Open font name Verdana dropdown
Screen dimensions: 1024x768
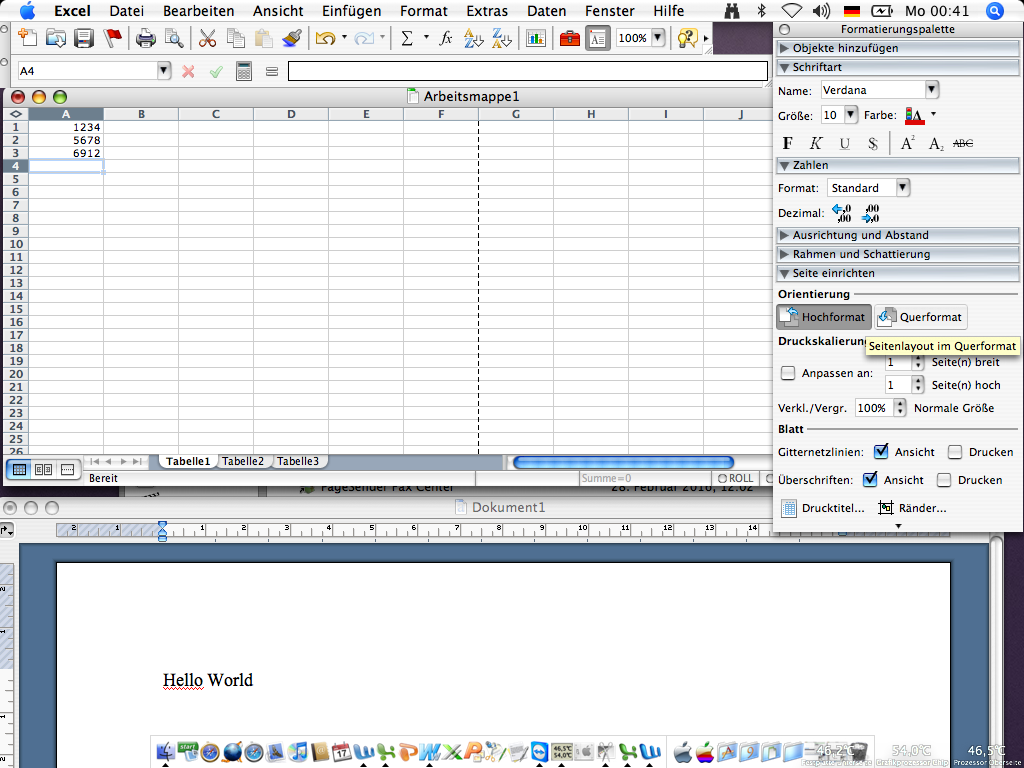point(932,89)
